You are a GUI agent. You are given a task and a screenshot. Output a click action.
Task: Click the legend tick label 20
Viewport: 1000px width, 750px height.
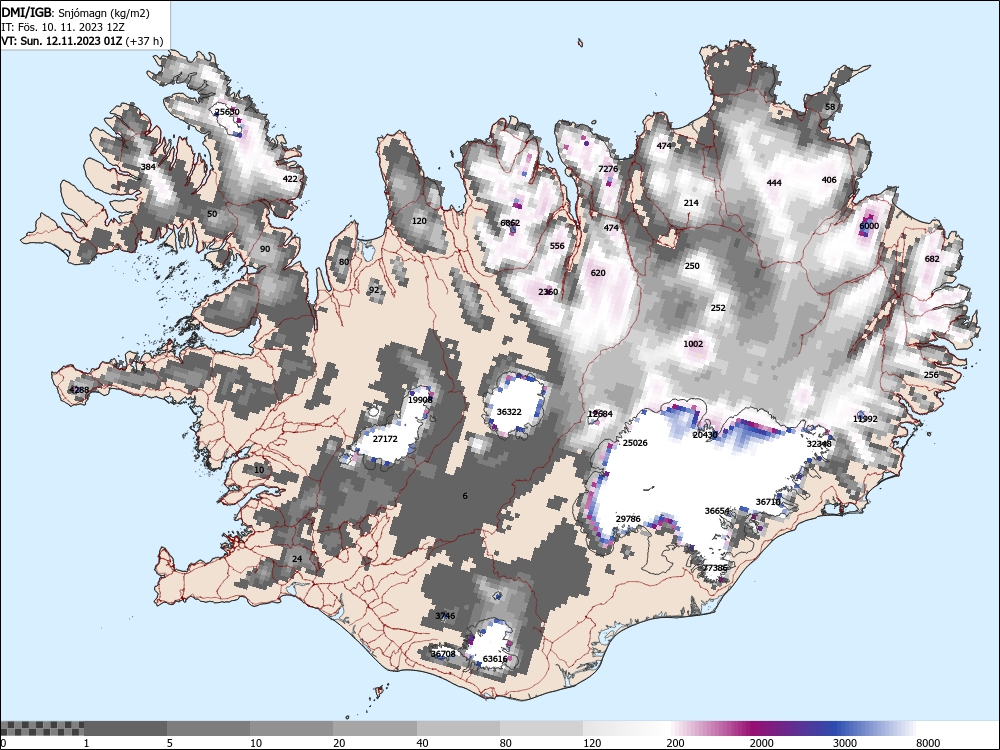339,743
